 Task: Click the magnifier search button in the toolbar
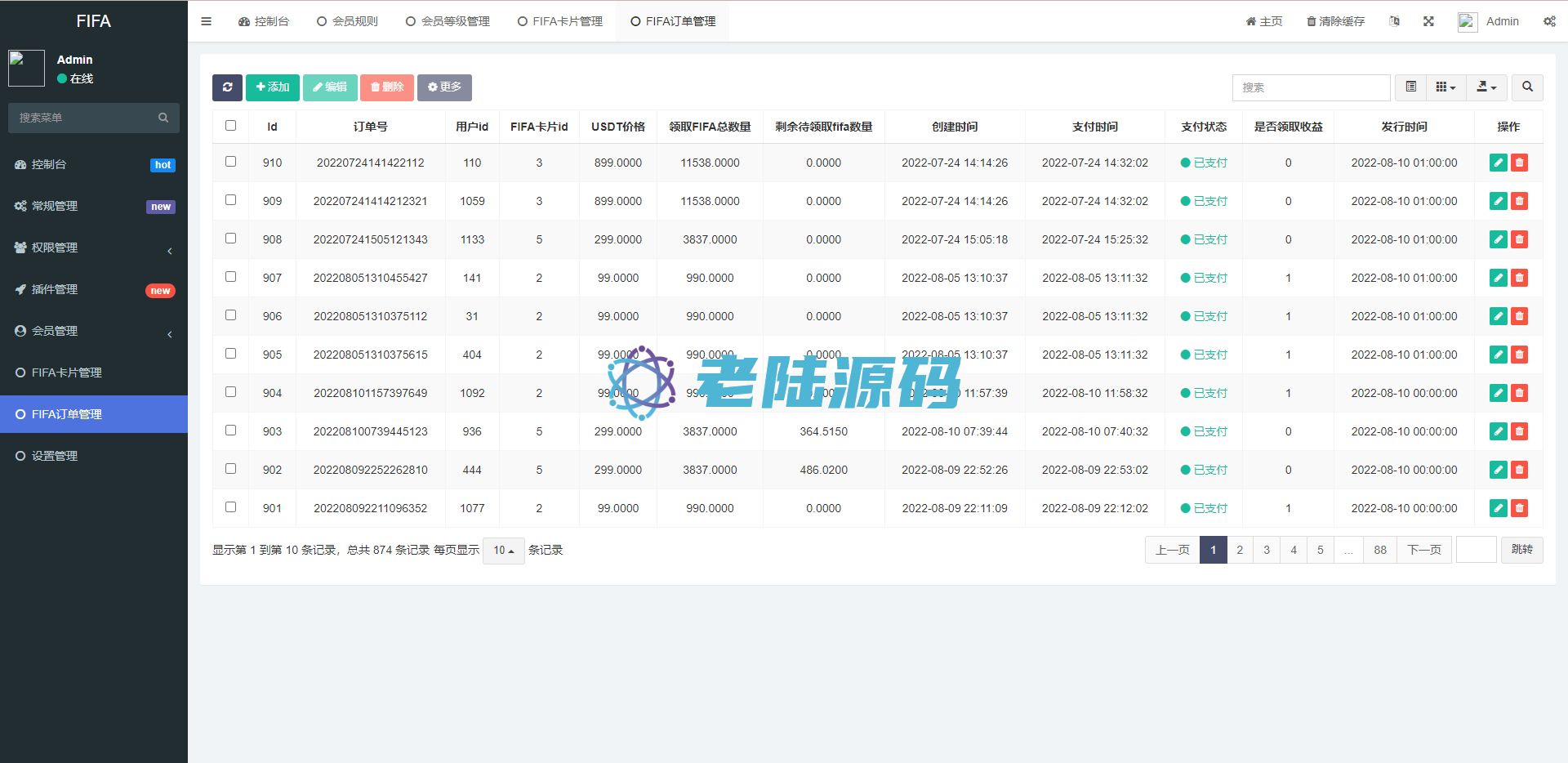(x=1527, y=87)
